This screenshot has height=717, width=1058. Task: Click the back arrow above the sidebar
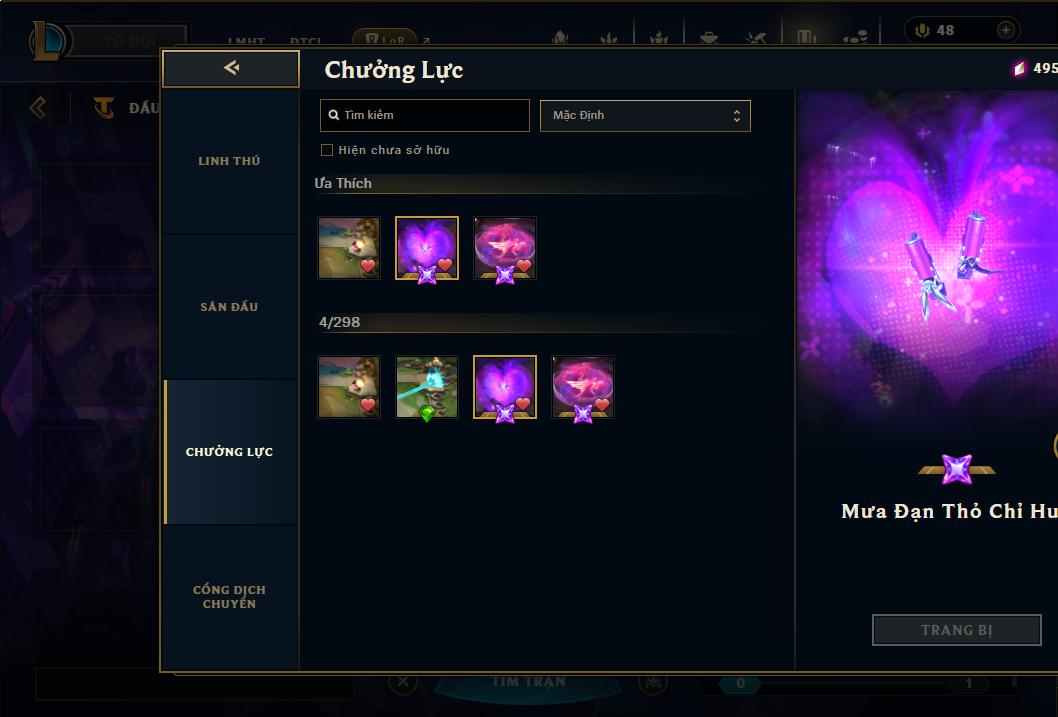[x=231, y=67]
